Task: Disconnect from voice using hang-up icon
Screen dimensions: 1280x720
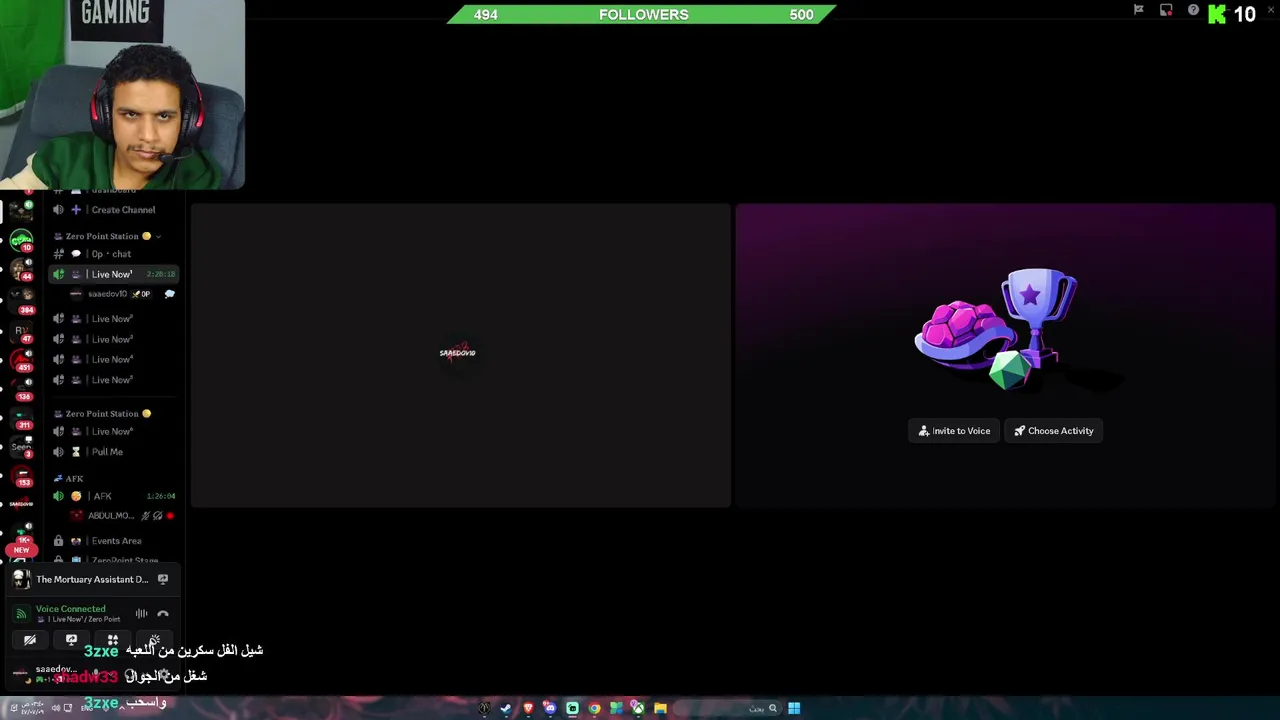Action: click(163, 614)
